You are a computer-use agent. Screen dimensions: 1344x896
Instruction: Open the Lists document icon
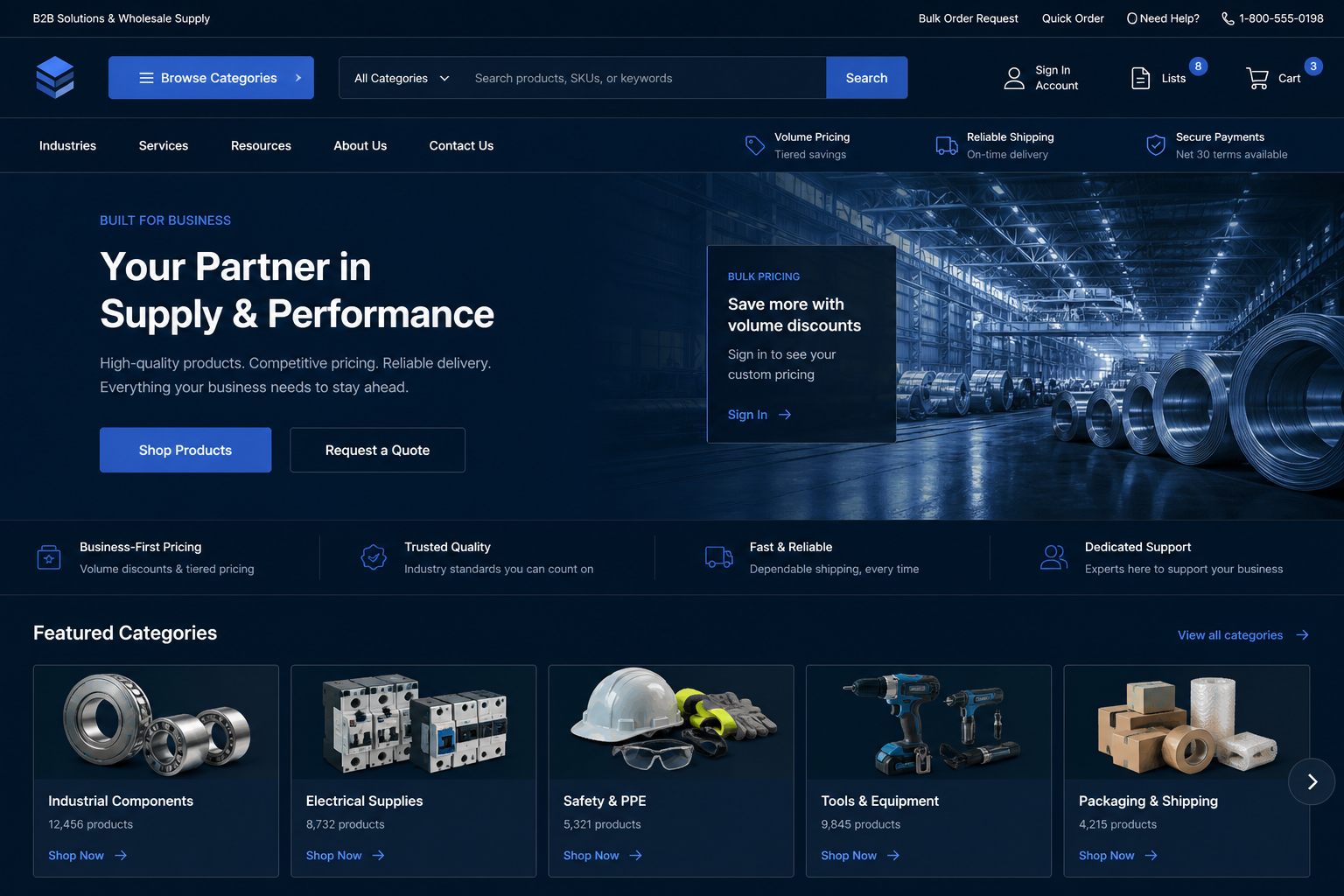pos(1140,78)
